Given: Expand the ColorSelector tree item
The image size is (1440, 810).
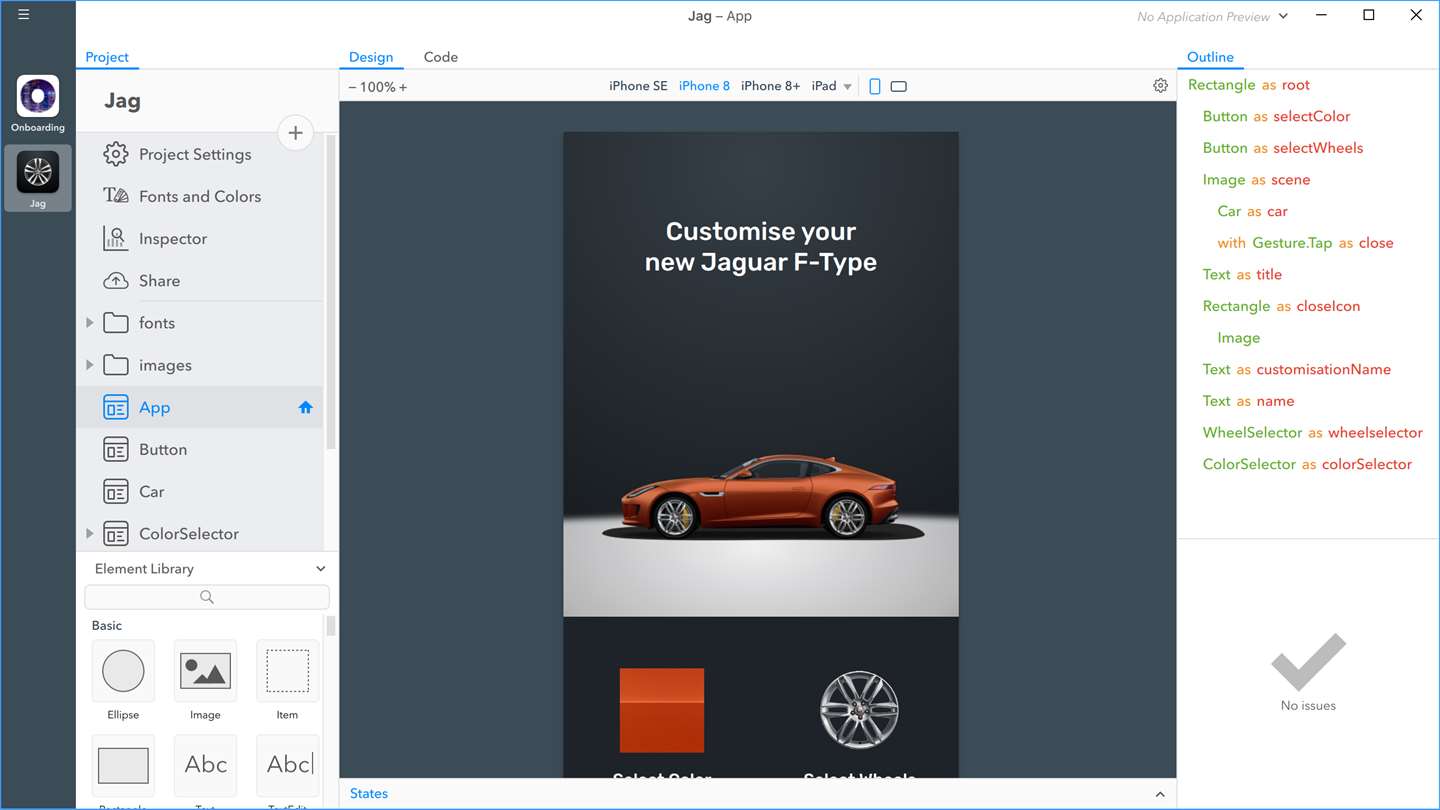Looking at the screenshot, I should 89,533.
